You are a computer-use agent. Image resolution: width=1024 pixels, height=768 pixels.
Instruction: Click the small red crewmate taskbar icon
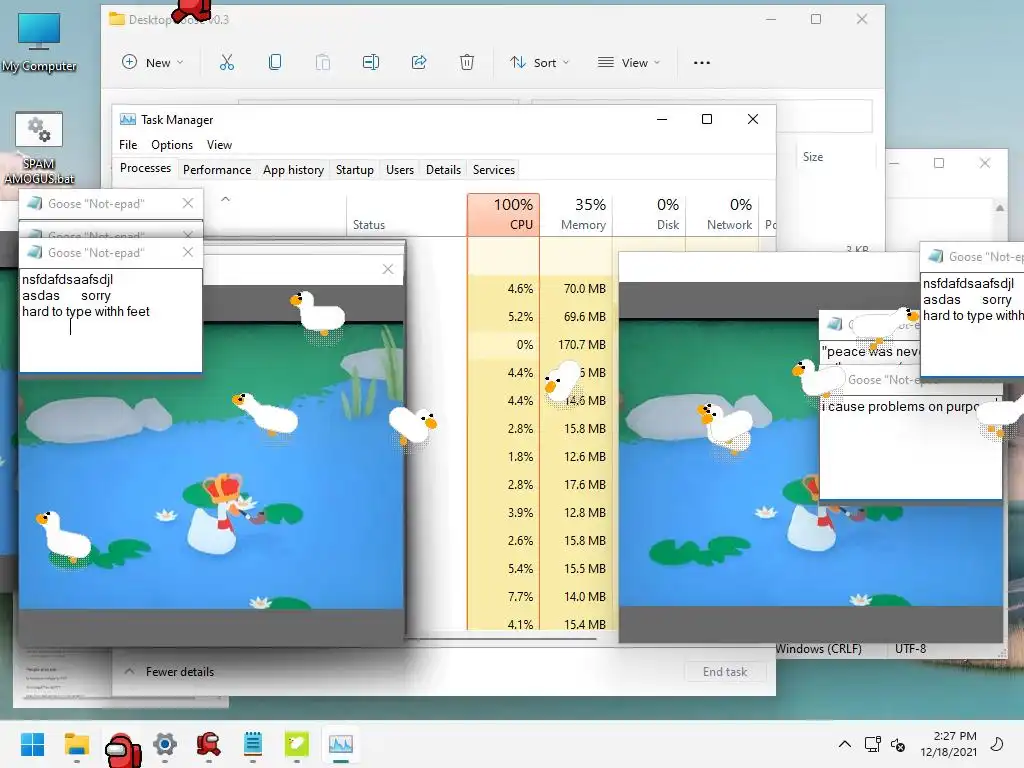pos(208,744)
